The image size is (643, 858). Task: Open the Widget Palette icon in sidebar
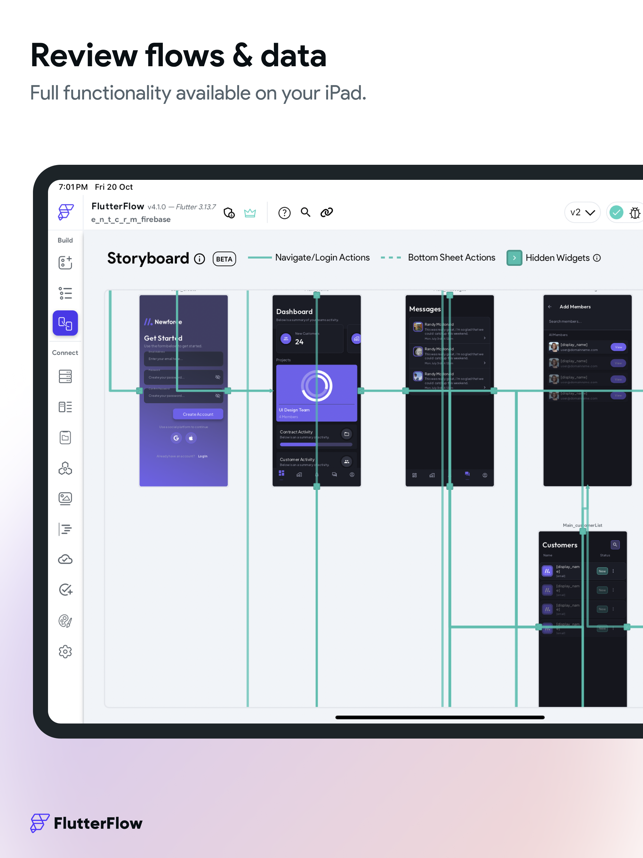tap(65, 263)
